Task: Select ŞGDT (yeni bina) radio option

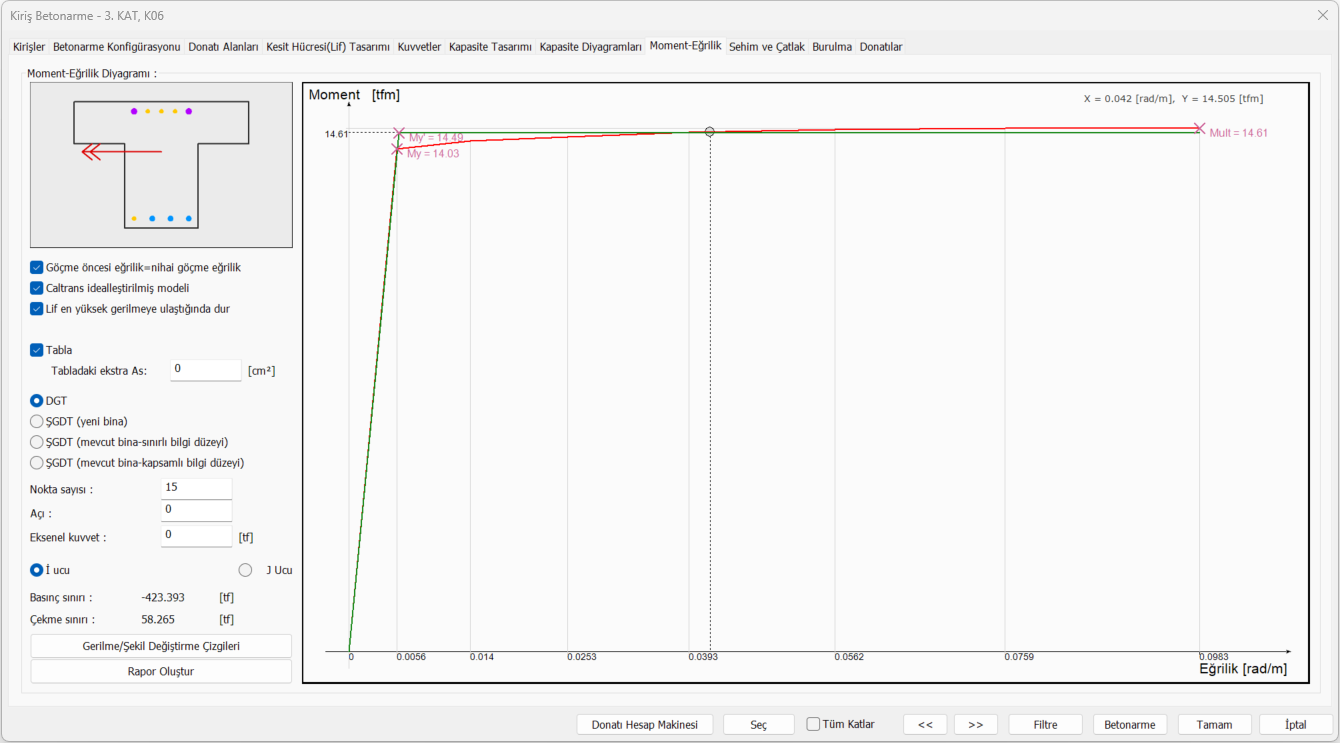Action: tap(37, 421)
